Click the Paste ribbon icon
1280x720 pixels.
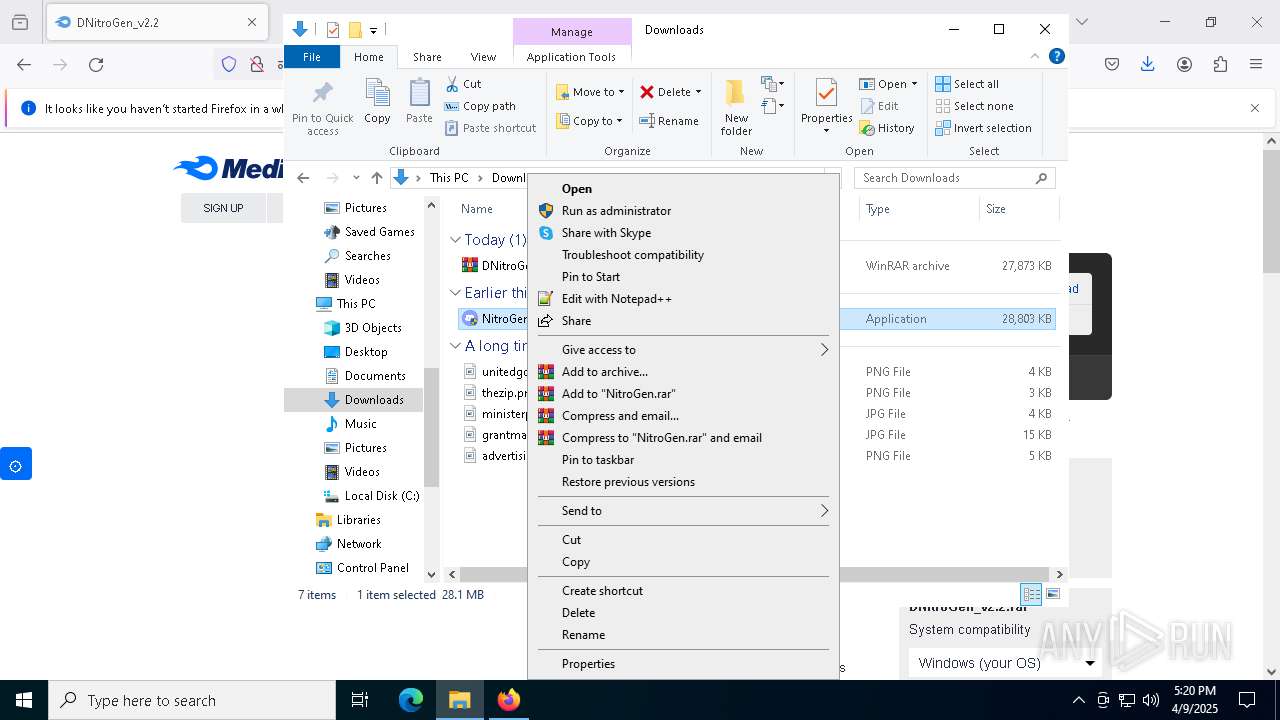pyautogui.click(x=419, y=102)
